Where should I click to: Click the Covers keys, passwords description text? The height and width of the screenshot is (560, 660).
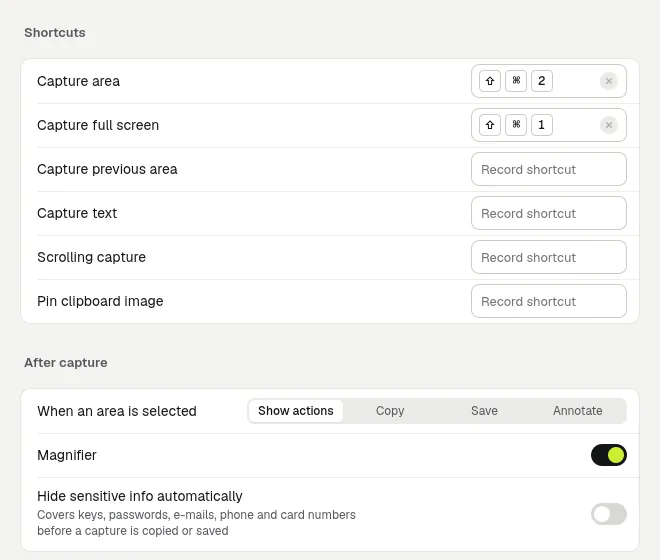coord(196,523)
